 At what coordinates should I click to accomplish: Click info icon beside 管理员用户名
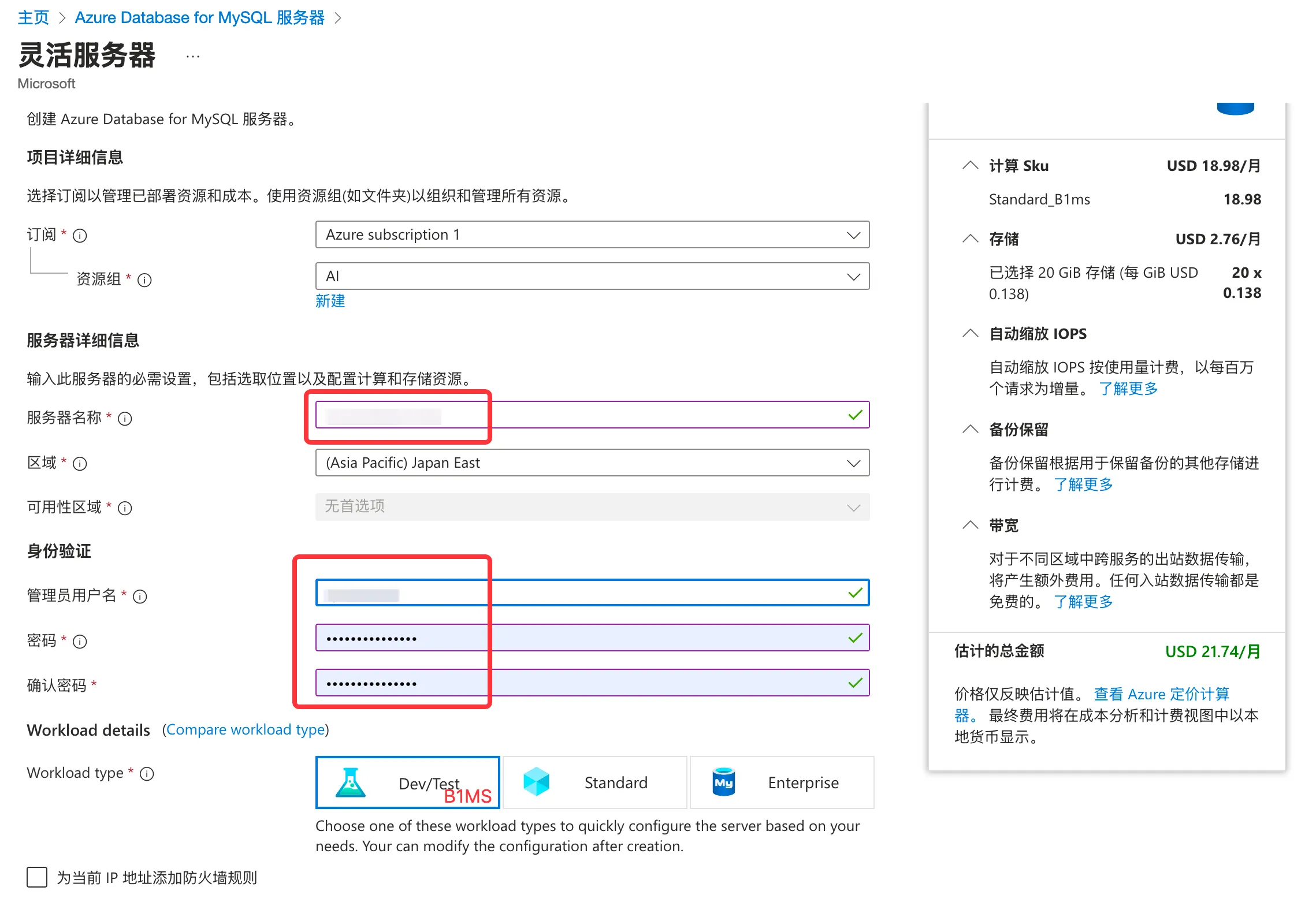[140, 597]
